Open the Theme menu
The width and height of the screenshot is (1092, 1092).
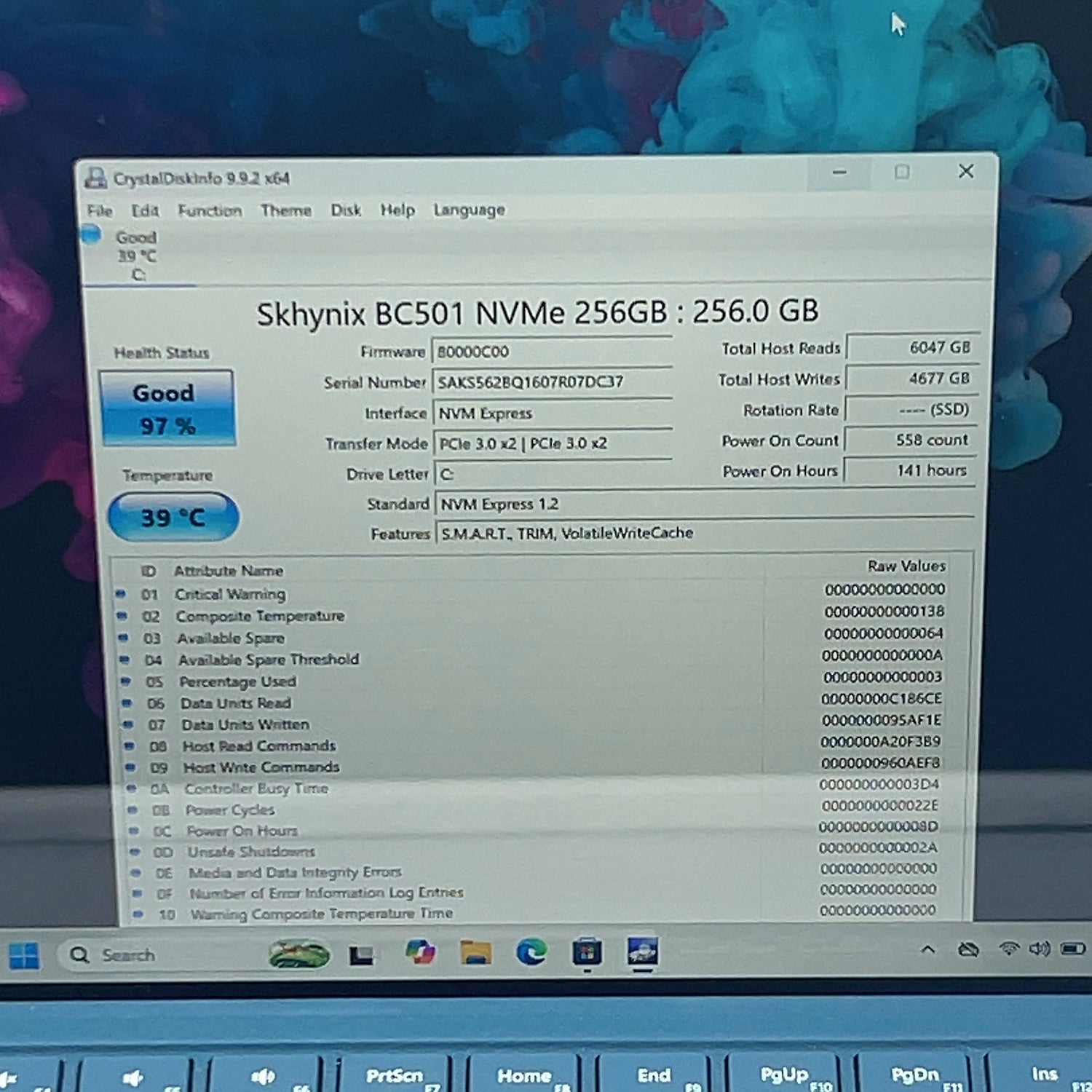click(x=286, y=210)
